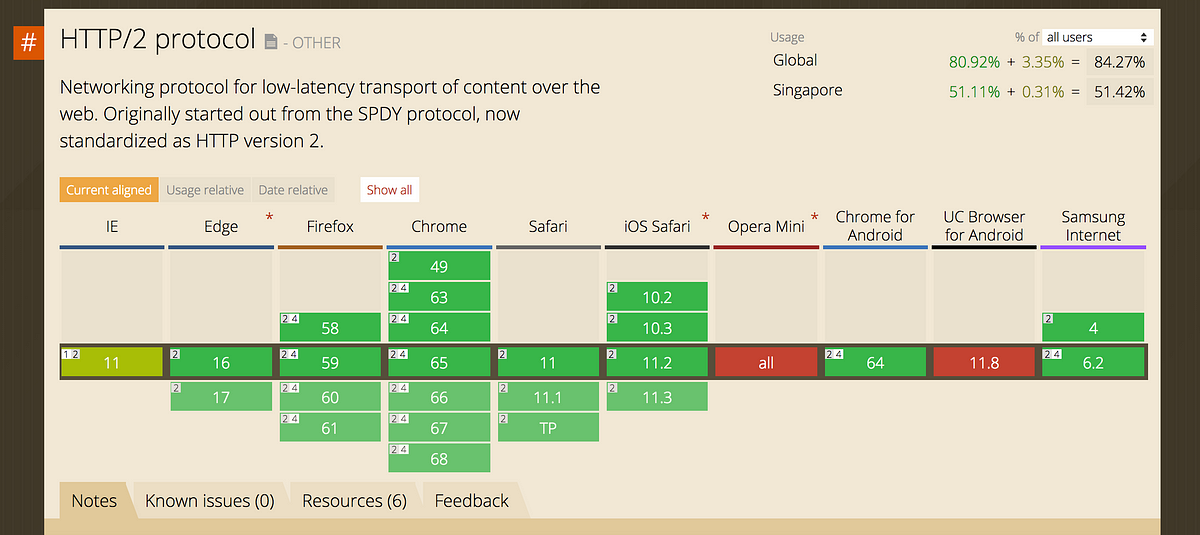Select the Firefox 61 support cell
This screenshot has height=535, width=1200.
coord(330,427)
